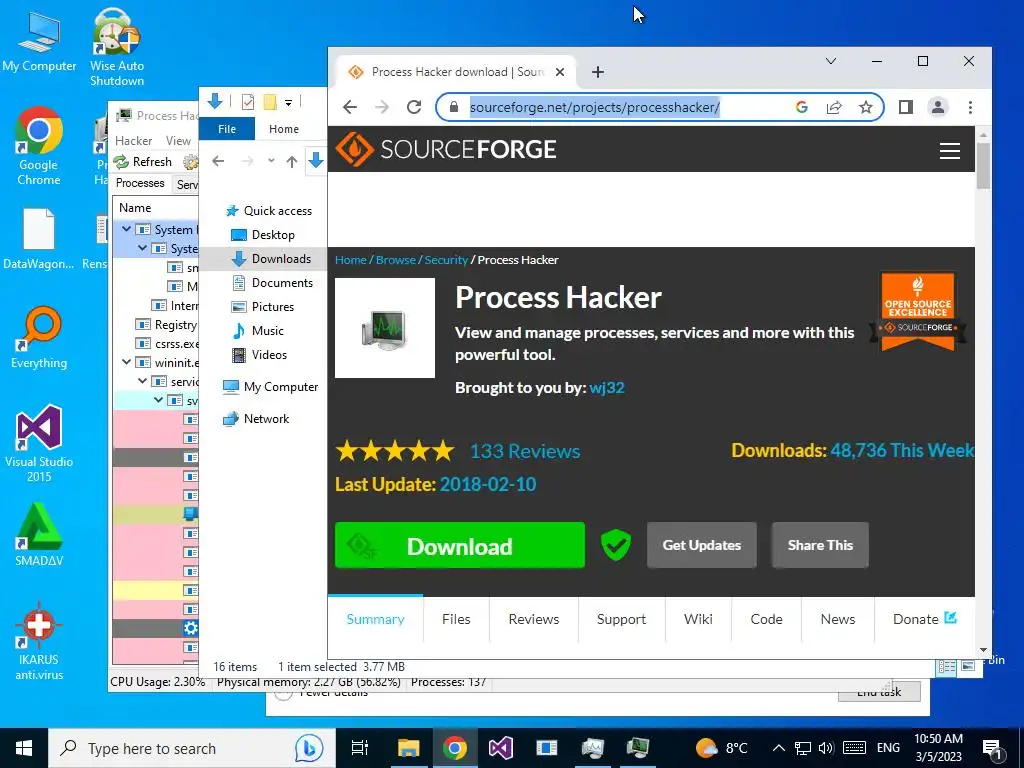Viewport: 1024px width, 768px height.
Task: Click File Explorer up arrow
Action: pyautogui.click(x=292, y=161)
